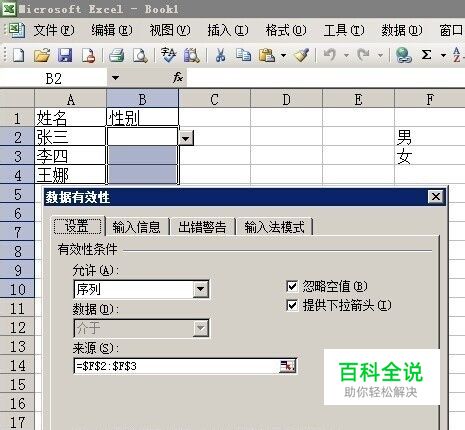
Task: Open the Undo history dropdown arrow
Action: pyautogui.click(x=346, y=55)
